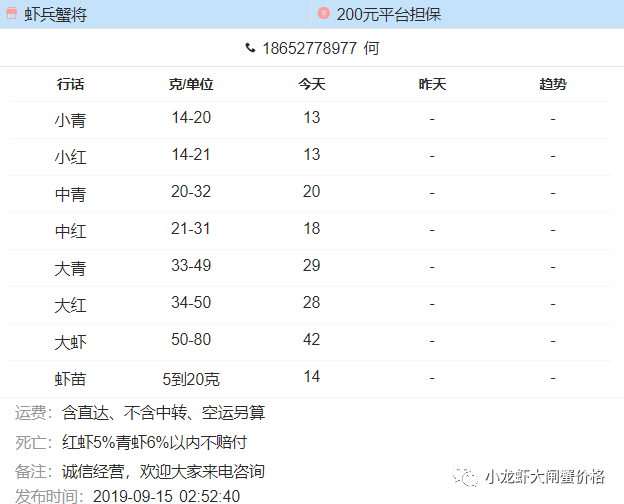This screenshot has width=624, height=504.
Task: Click the 运费 label
Action: click(x=31, y=413)
